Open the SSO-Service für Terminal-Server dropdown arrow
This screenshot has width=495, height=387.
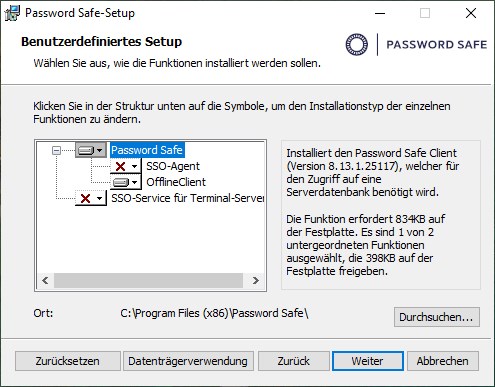pos(99,198)
